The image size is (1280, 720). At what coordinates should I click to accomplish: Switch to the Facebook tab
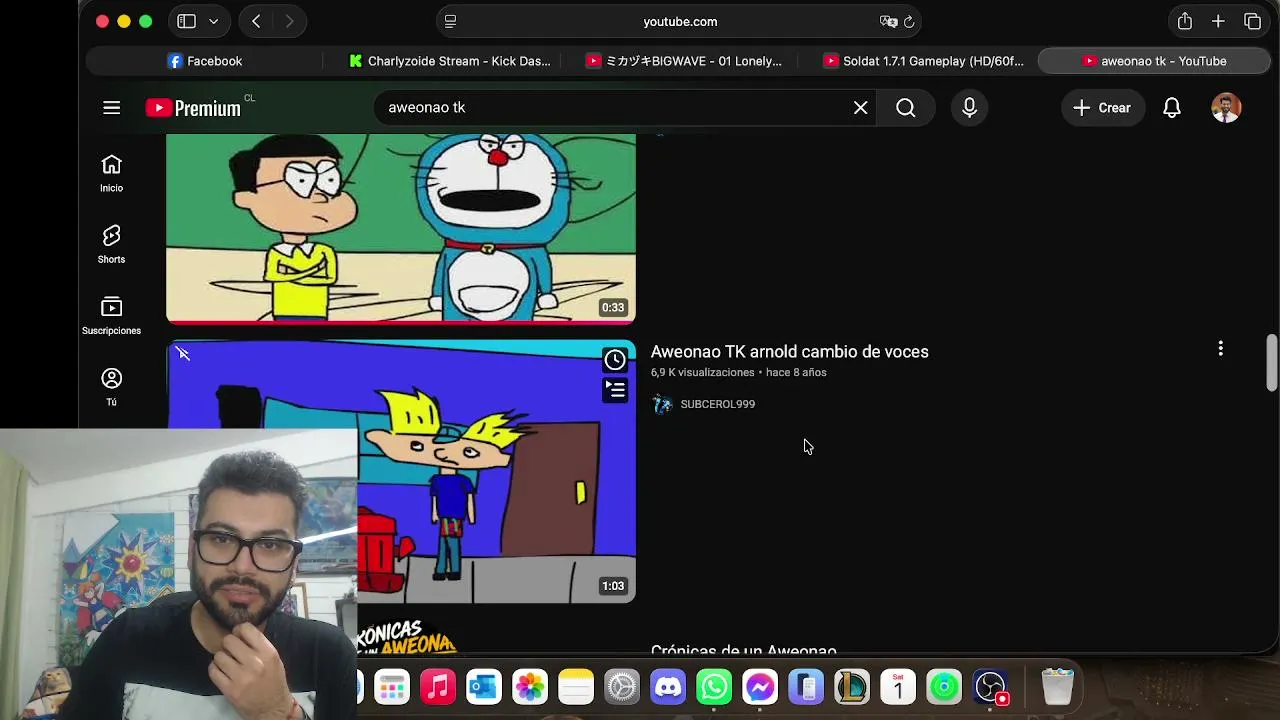[204, 61]
